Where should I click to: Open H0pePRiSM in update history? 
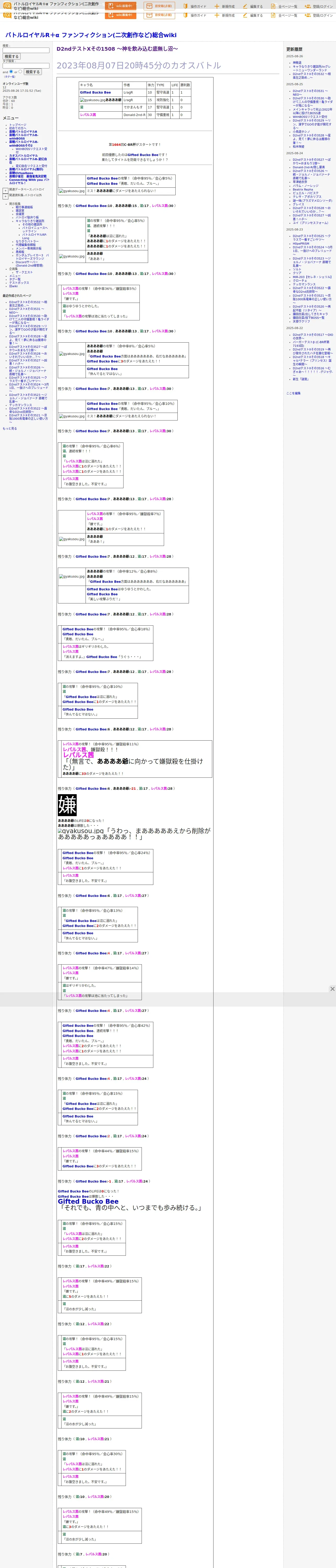301,244
